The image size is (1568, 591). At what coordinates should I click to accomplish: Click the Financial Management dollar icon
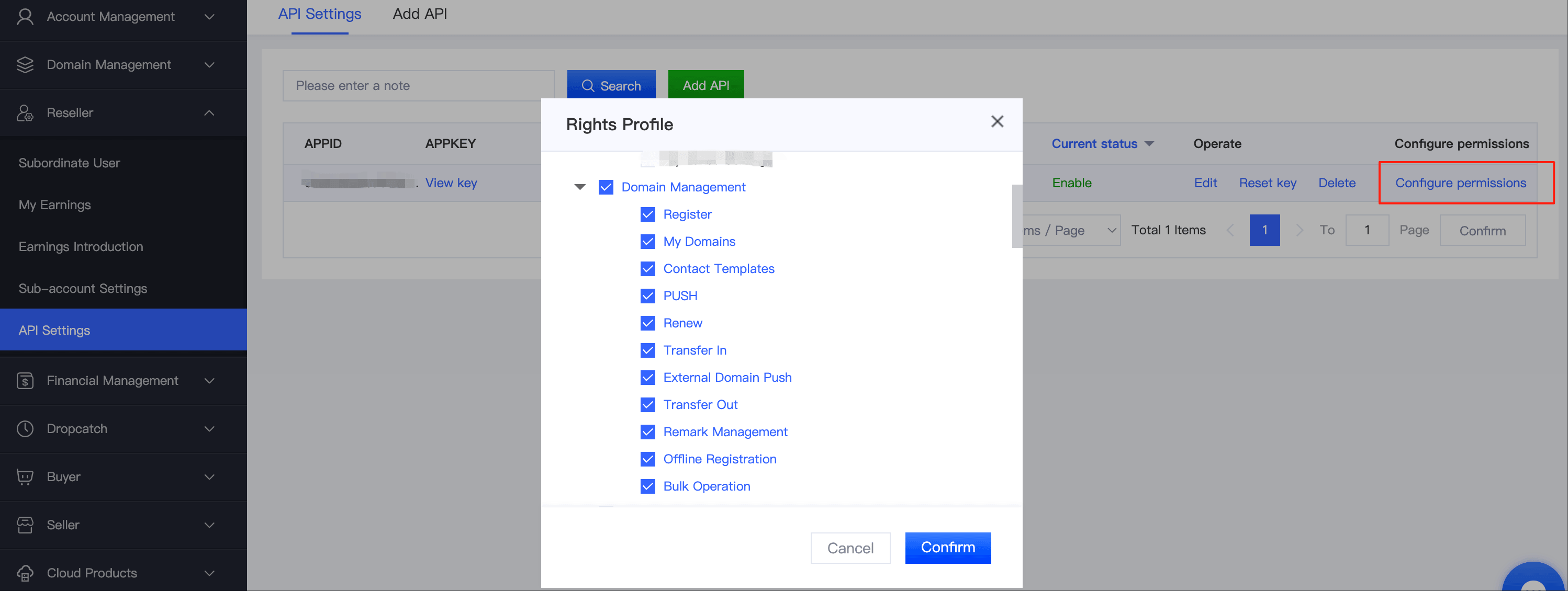pyautogui.click(x=25, y=381)
